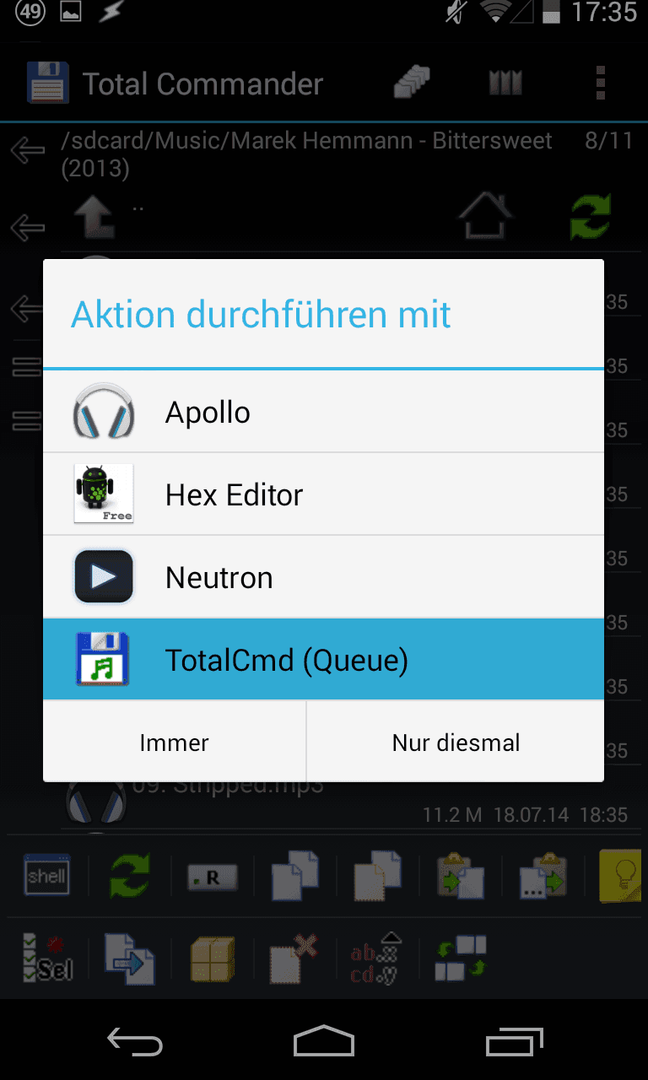Viewport: 648px width, 1080px height.
Task: Go up to the parent directory arrow
Action: [94, 218]
